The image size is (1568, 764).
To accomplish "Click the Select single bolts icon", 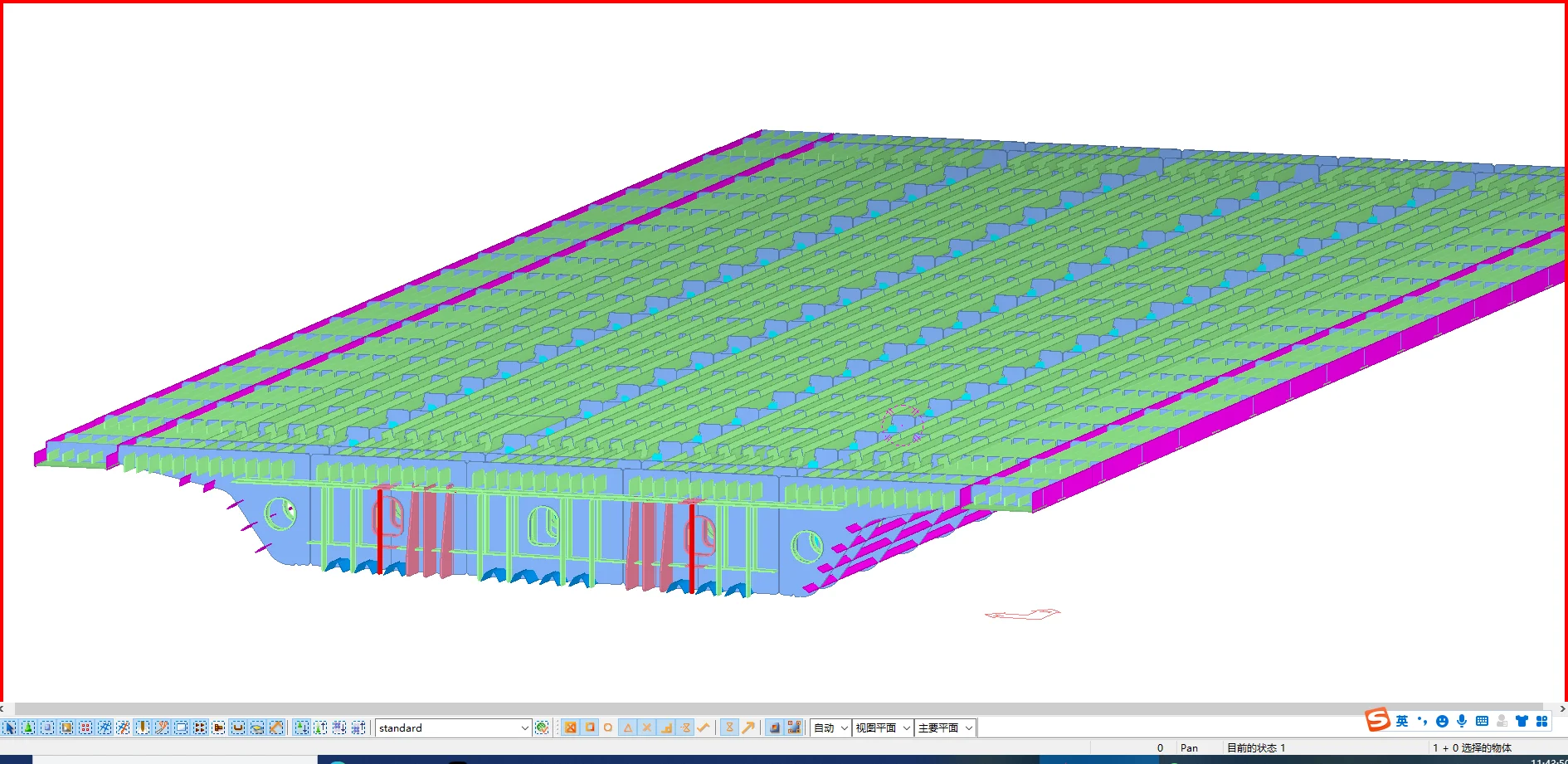I will (219, 728).
